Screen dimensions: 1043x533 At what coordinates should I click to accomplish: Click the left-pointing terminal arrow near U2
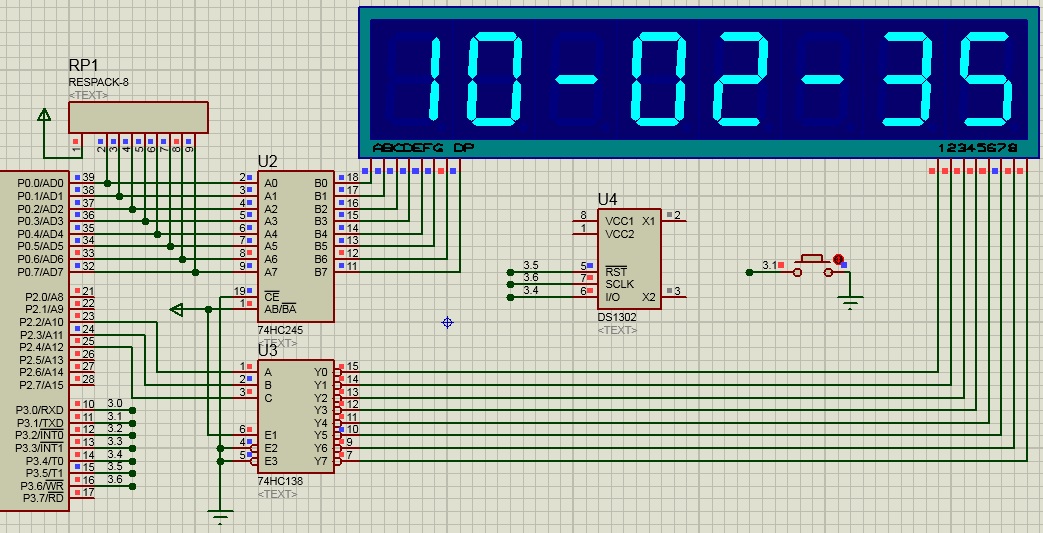click(x=177, y=309)
